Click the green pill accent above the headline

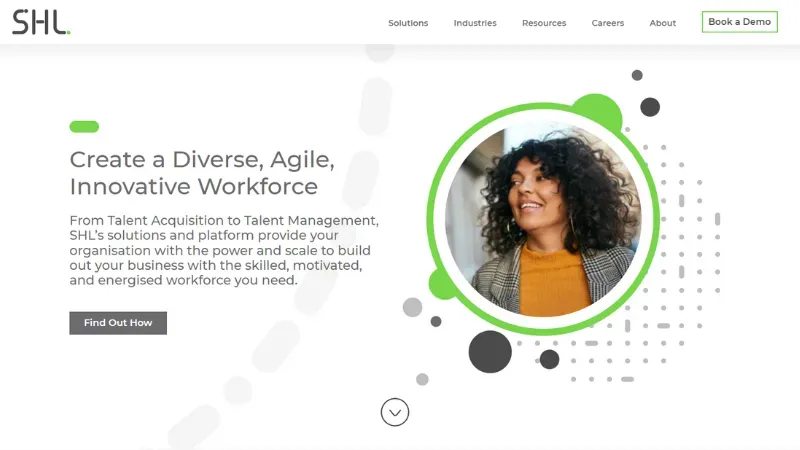pyautogui.click(x=84, y=127)
